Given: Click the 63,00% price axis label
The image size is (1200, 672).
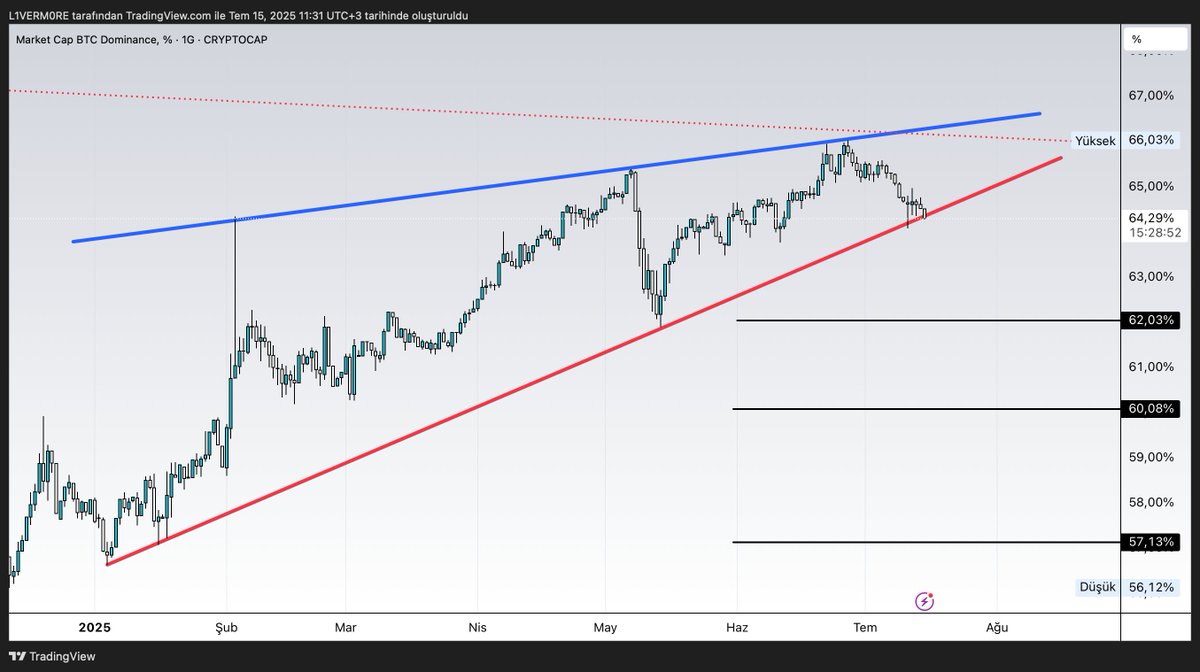Looking at the screenshot, I should (1150, 276).
